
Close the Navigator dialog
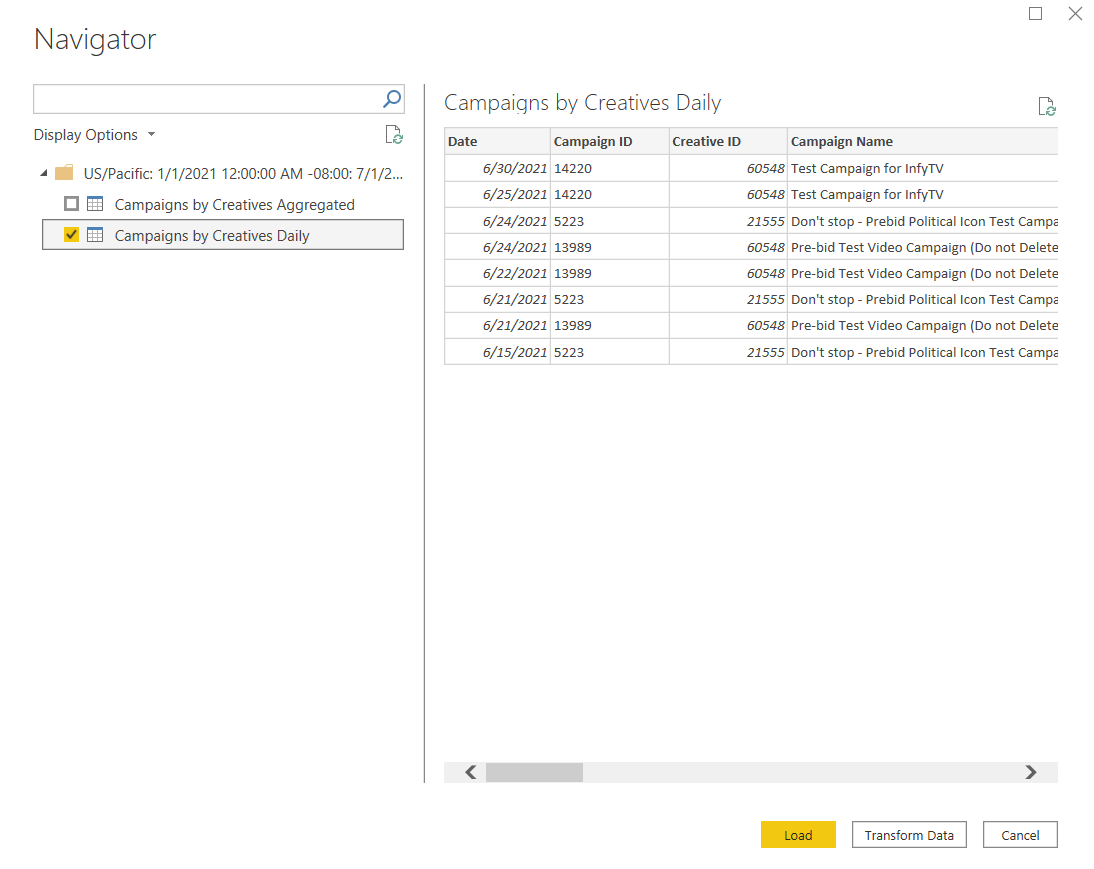coord(1075,14)
